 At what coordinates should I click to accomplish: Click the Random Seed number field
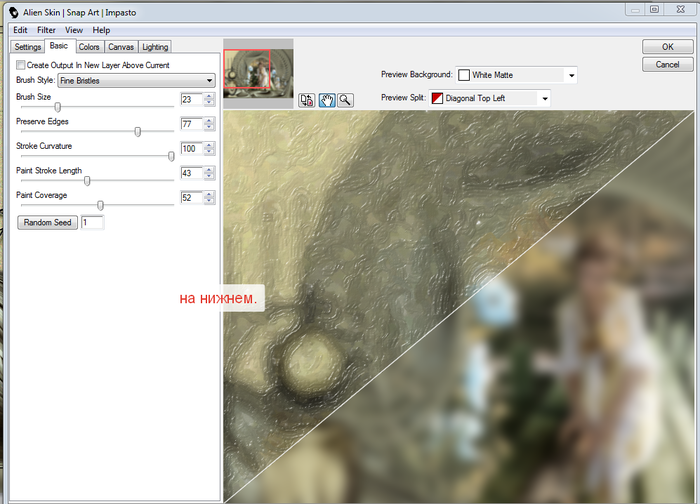tap(92, 222)
